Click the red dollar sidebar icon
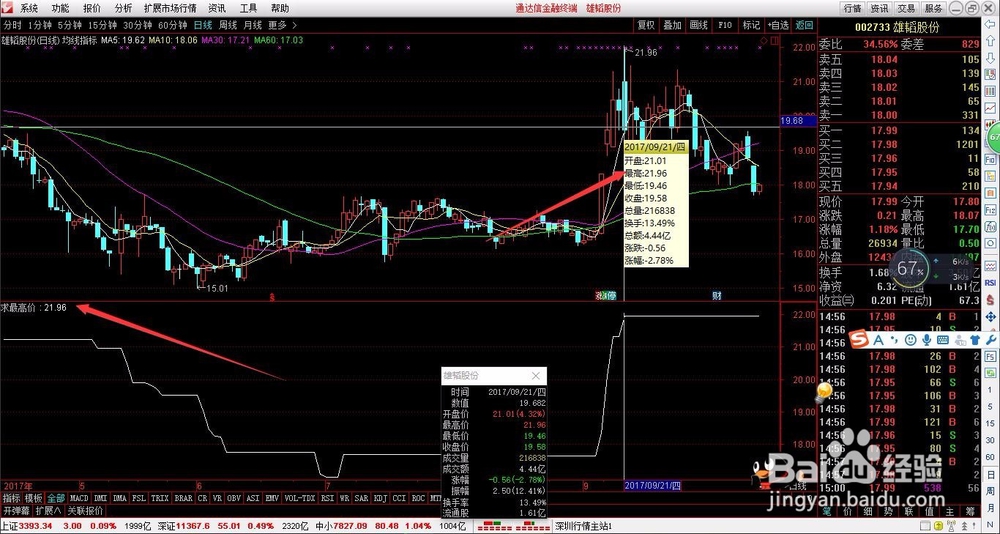The width and height of the screenshot is (1000, 534). click(991, 302)
